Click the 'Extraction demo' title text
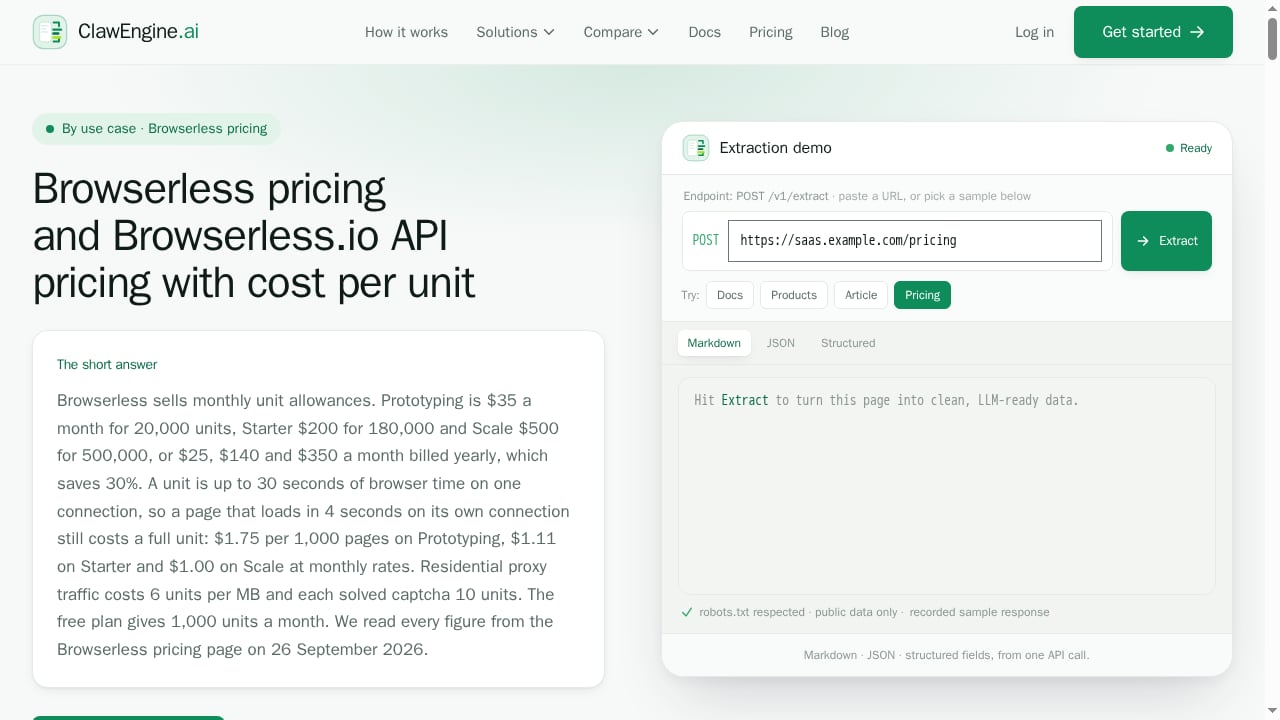Screen dimensions: 1280x720 point(775,148)
